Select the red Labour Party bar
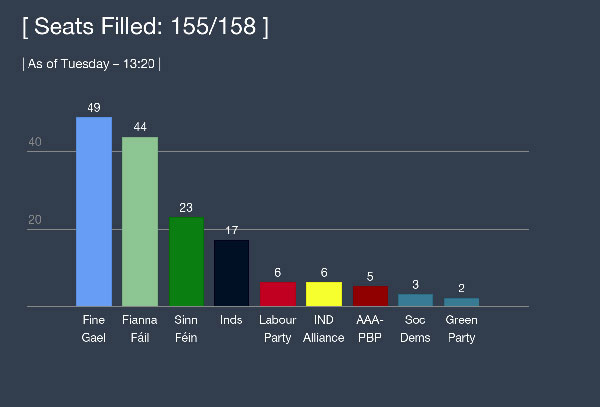 point(277,294)
